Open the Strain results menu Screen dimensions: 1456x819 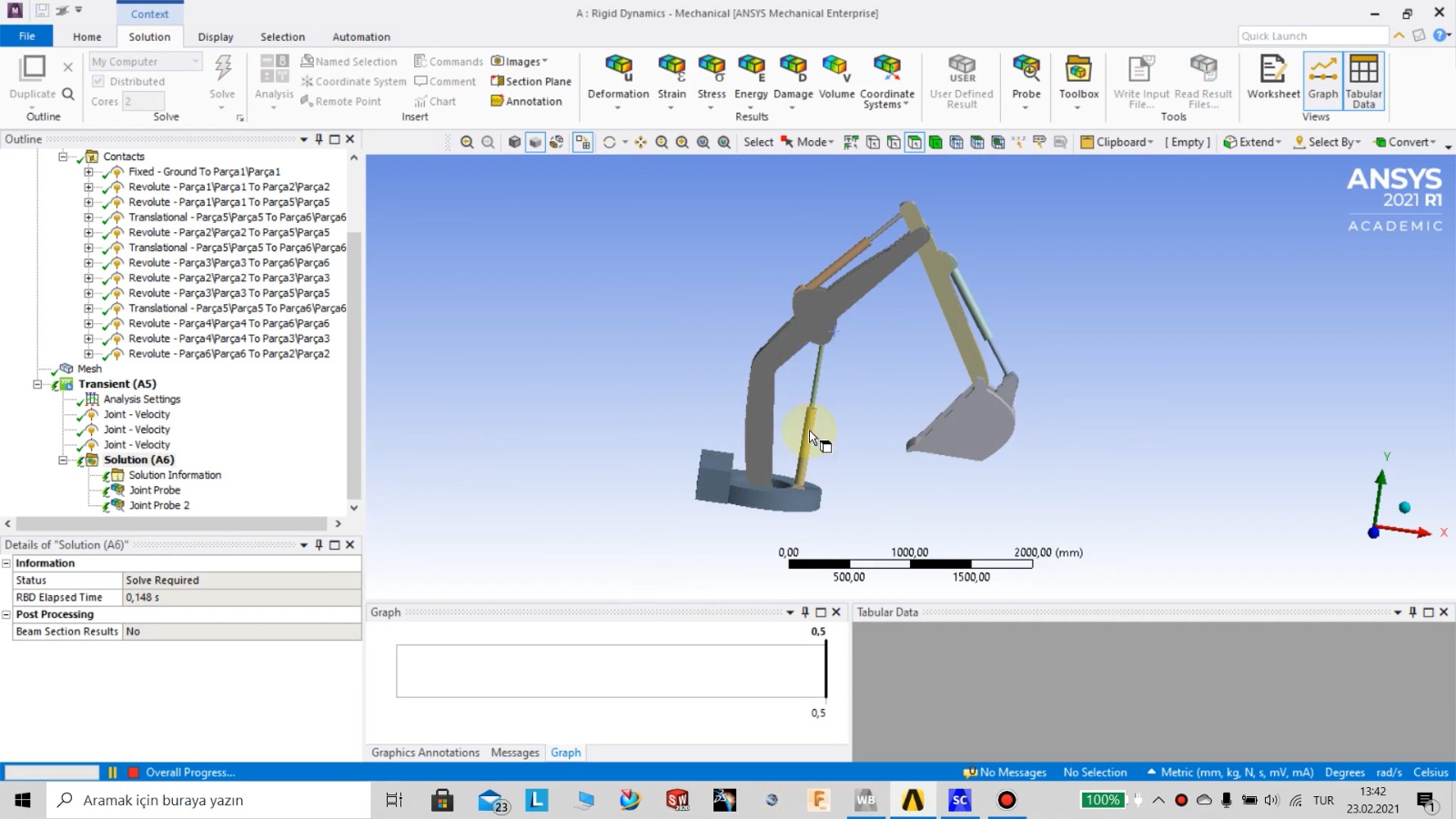click(x=672, y=81)
